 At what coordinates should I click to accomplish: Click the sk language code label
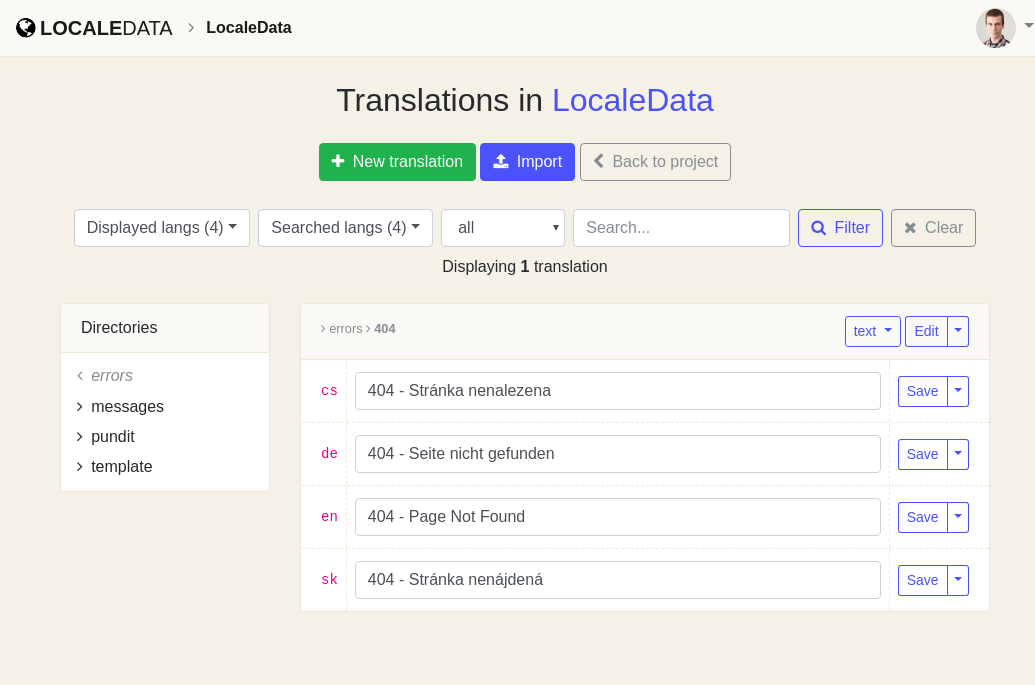click(x=329, y=580)
